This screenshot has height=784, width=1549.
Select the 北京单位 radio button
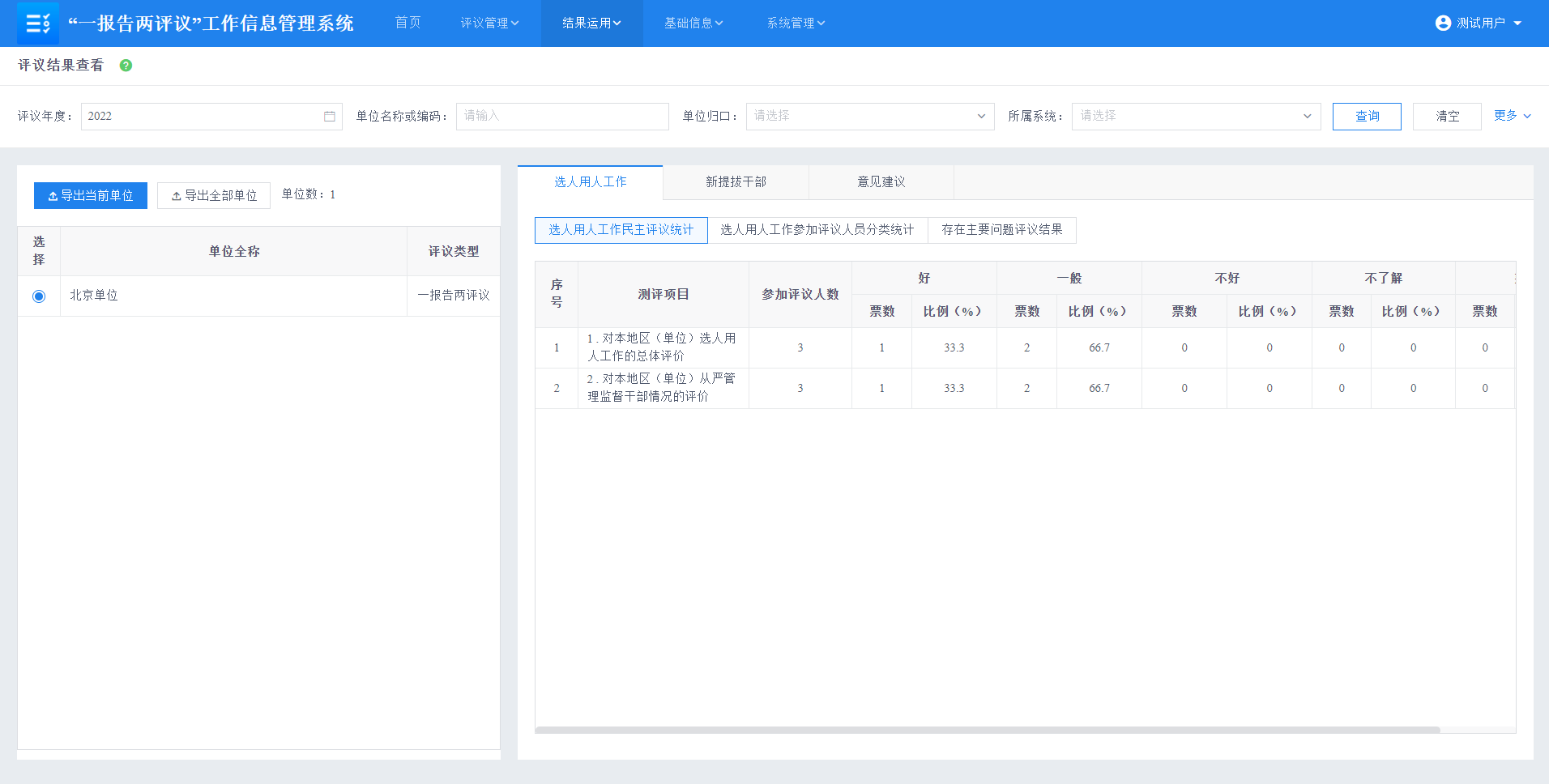[x=39, y=296]
